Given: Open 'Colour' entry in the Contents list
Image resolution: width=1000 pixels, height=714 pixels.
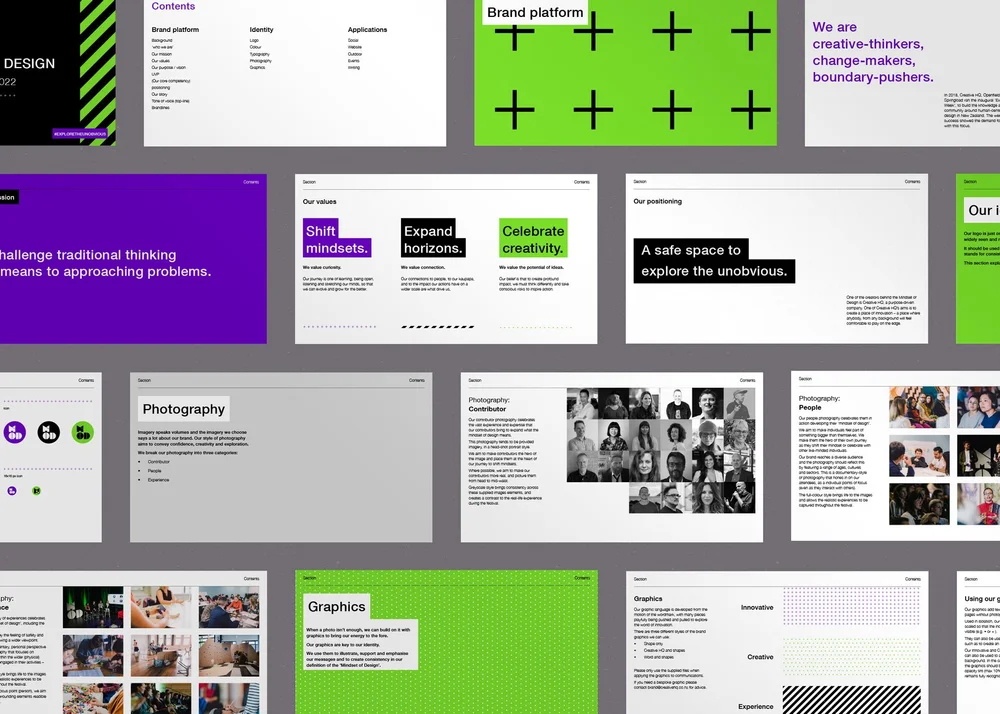Looking at the screenshot, I should coord(255,47).
